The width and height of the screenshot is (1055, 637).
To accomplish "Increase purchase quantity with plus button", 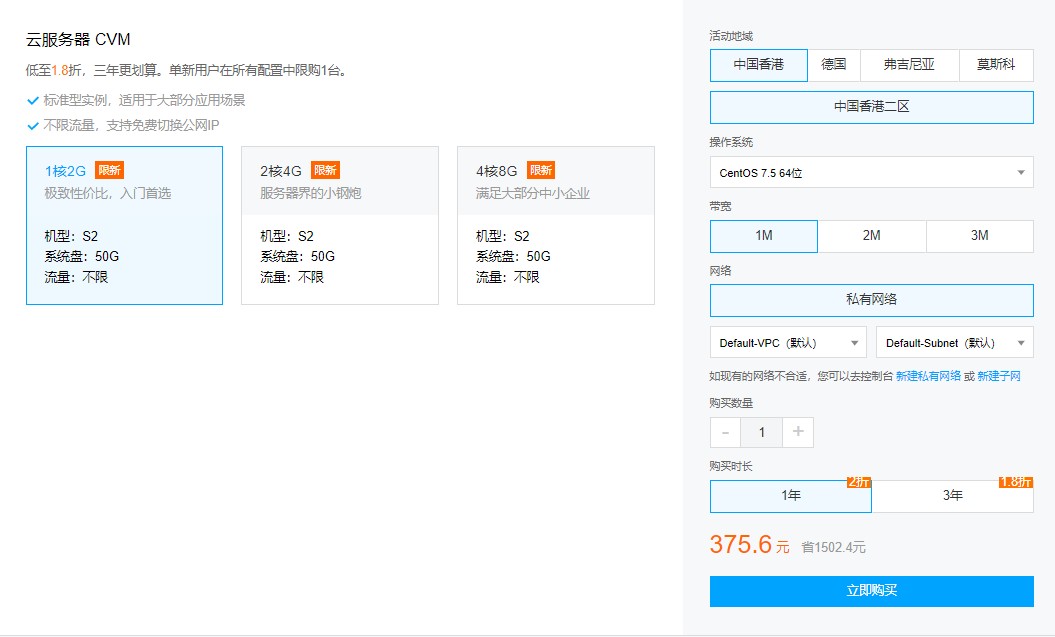I will 798,433.
